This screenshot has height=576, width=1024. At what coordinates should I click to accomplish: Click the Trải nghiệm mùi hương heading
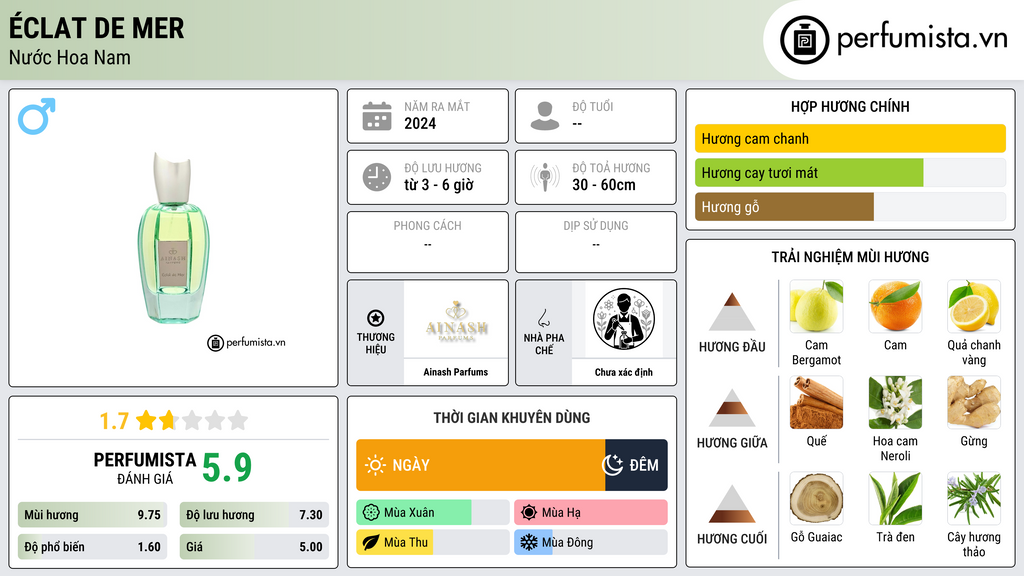click(850, 257)
